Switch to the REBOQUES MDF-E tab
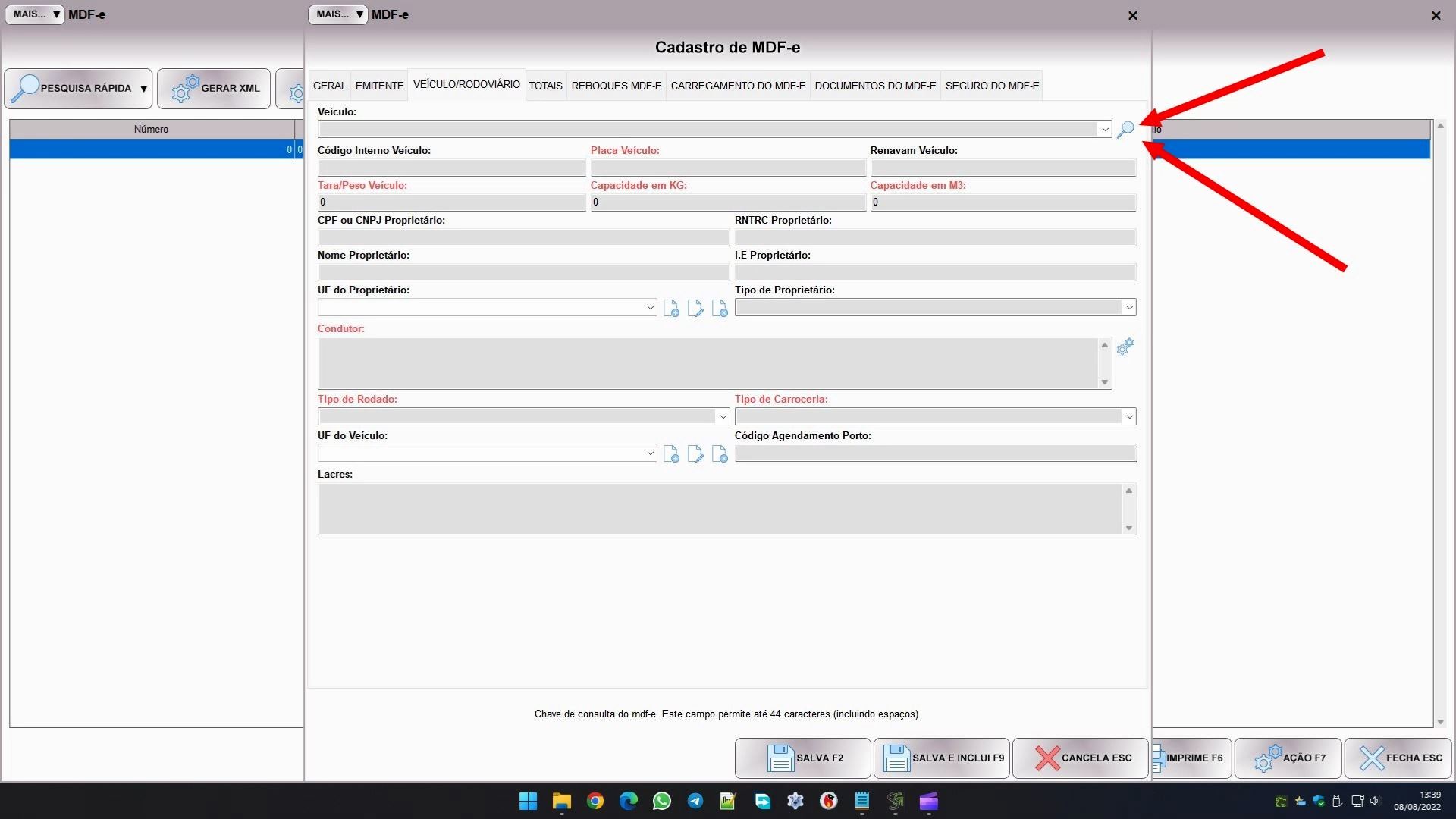Screen dimensions: 1456x819 [x=616, y=86]
